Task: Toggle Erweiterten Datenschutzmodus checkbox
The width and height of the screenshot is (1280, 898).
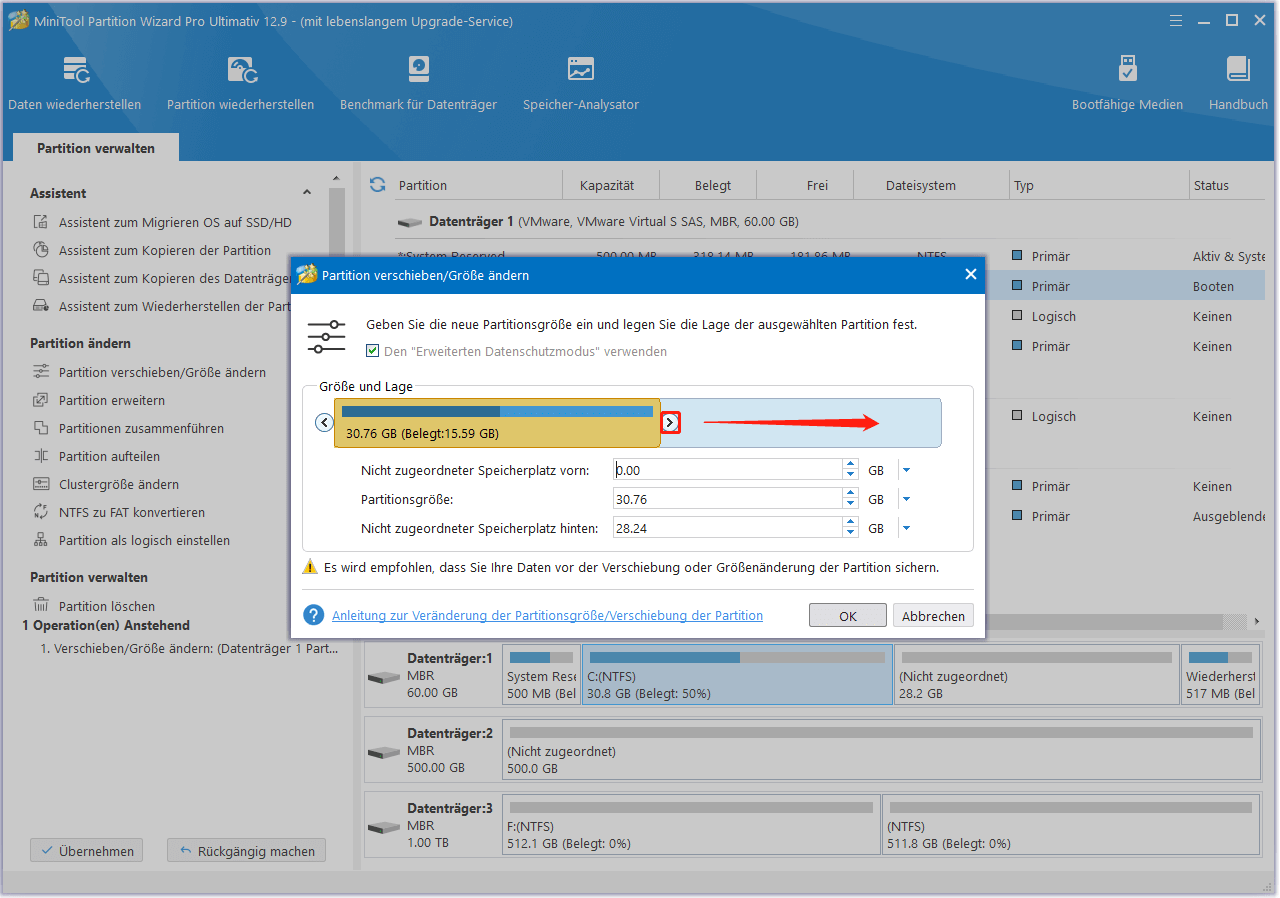Action: tap(373, 351)
